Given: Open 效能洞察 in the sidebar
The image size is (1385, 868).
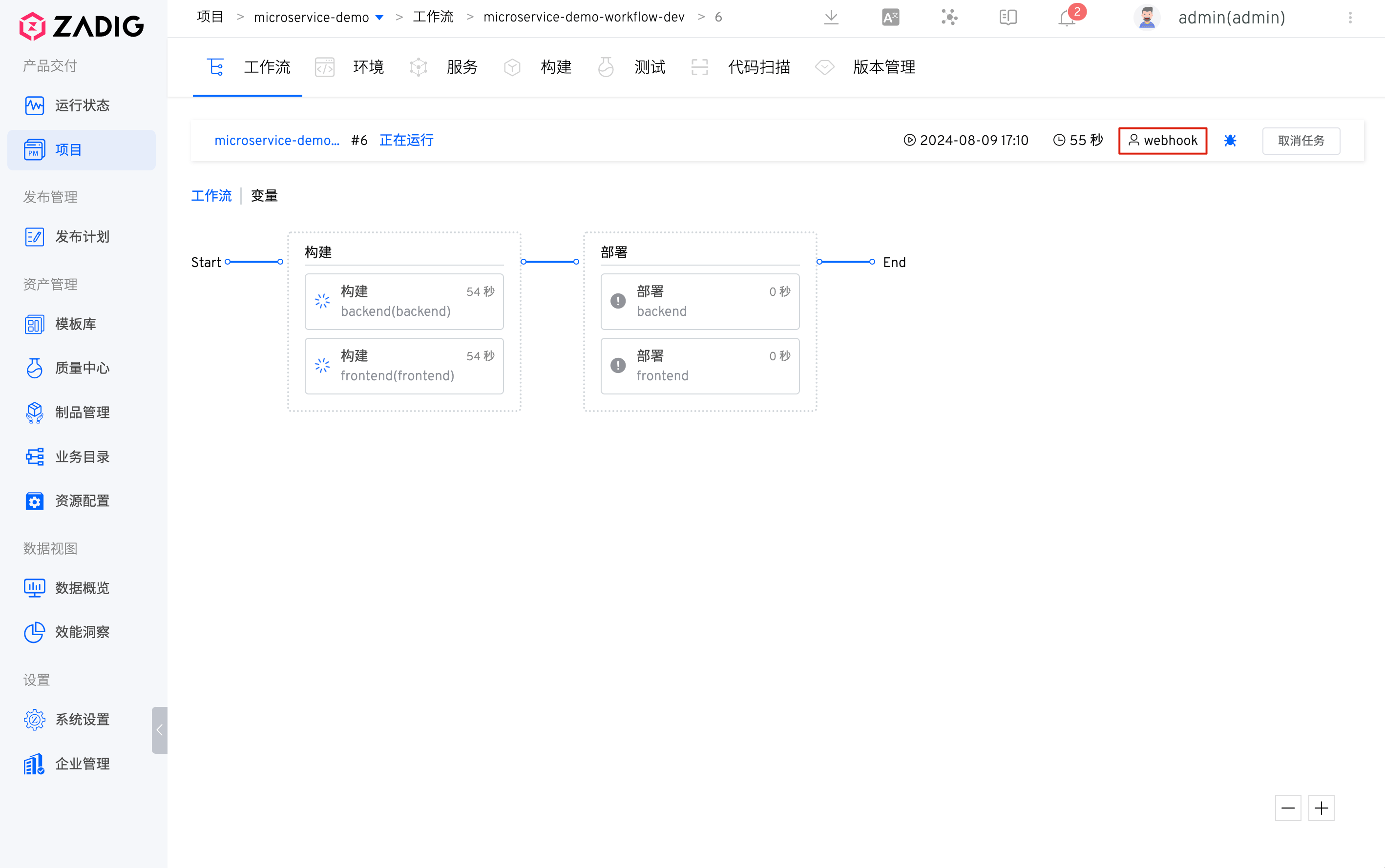Looking at the screenshot, I should (82, 632).
